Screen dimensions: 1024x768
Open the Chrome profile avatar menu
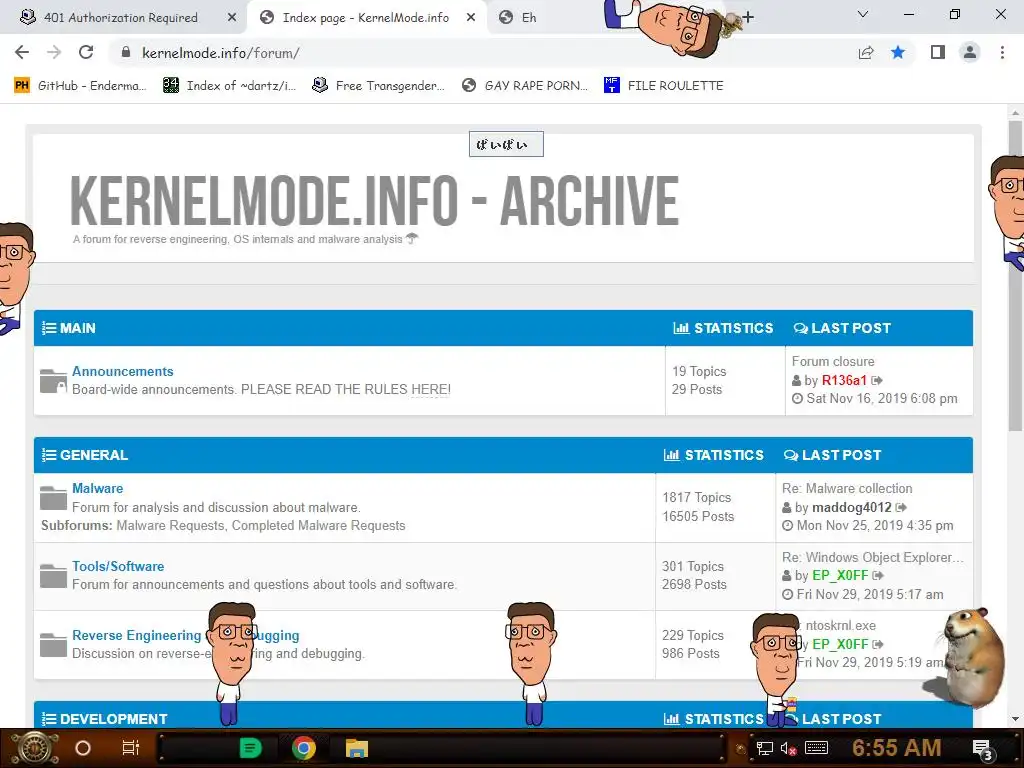click(x=970, y=52)
